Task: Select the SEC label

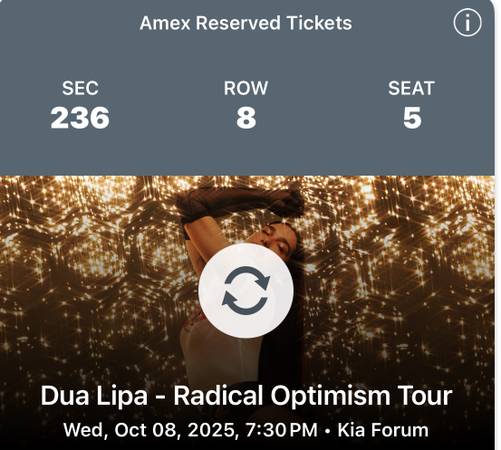Action: point(80,88)
